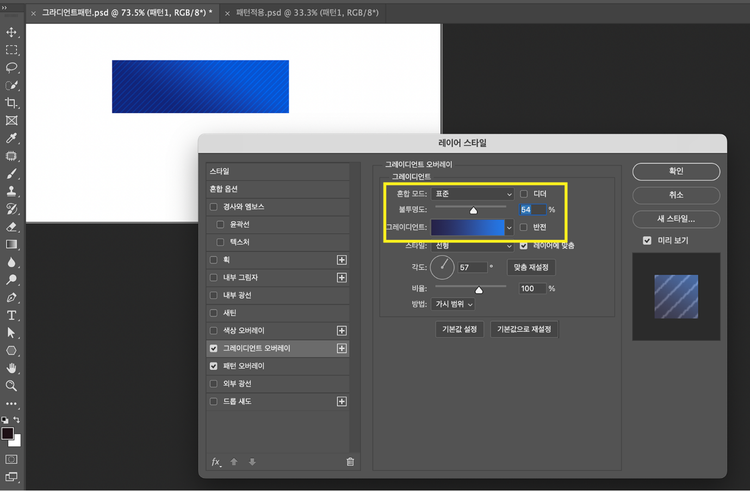The width and height of the screenshot is (750, 491).
Task: Enable 내부 광선 checkbox
Action: click(213, 295)
